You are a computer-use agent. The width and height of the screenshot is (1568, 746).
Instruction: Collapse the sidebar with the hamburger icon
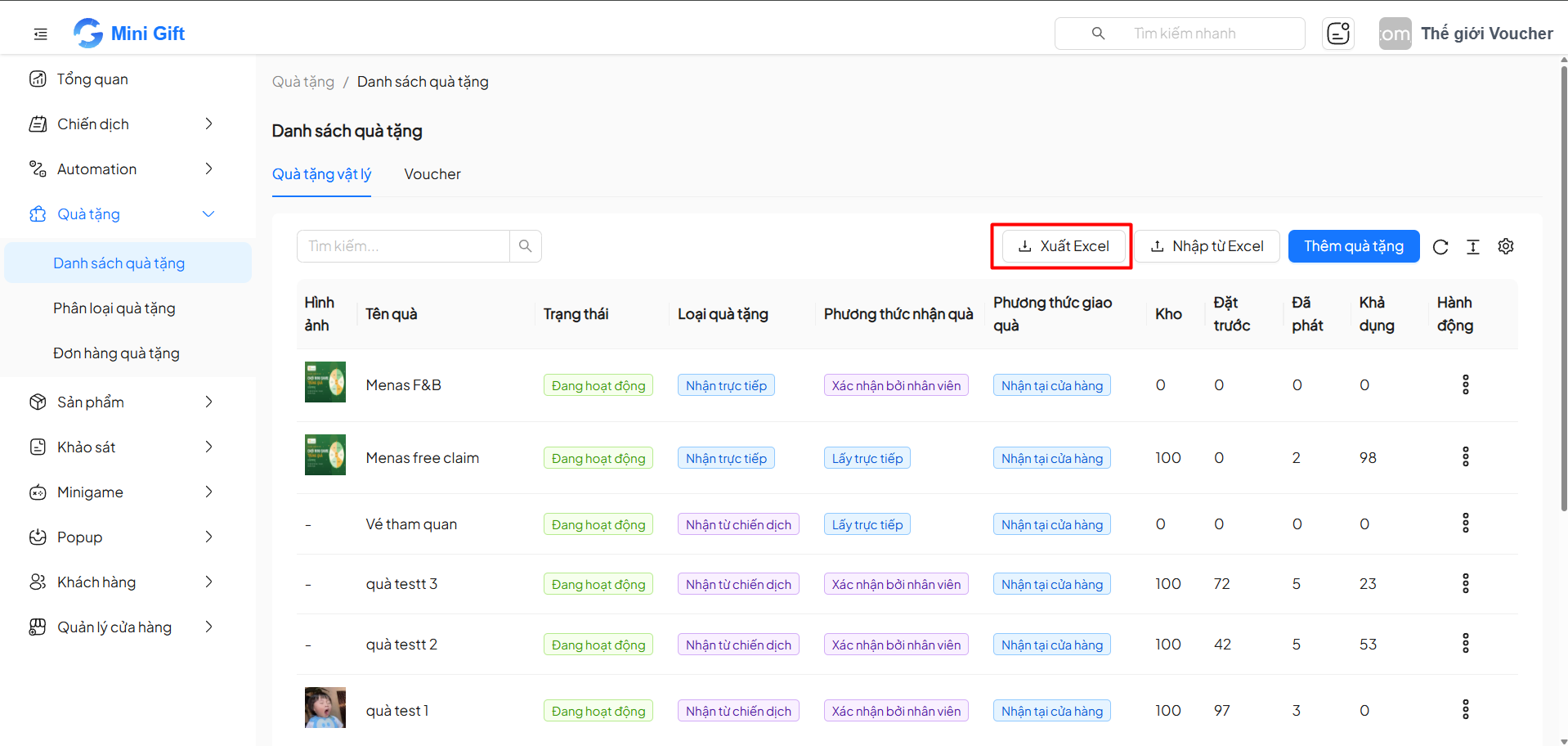[40, 34]
